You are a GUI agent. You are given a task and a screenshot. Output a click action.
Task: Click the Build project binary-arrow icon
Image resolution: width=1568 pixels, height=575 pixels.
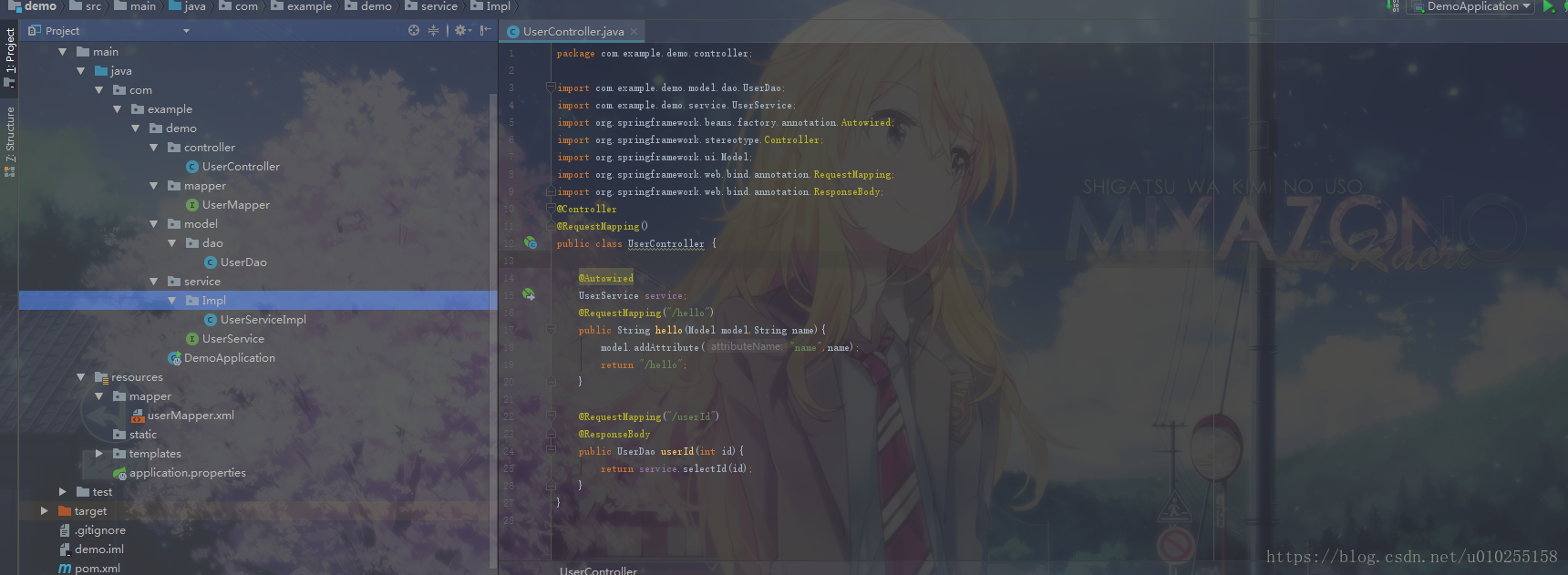click(x=1393, y=6)
